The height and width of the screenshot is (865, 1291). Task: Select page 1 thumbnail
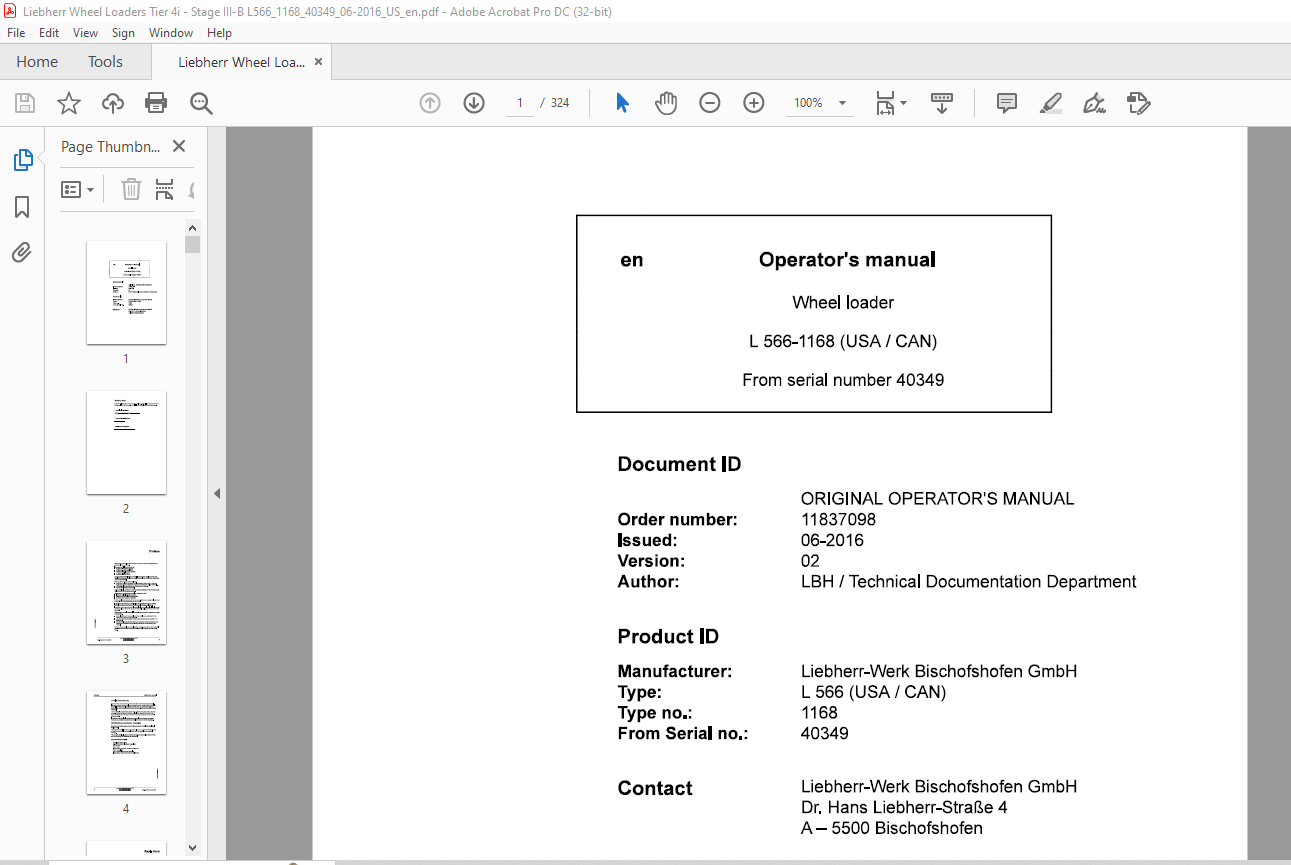[x=126, y=292]
